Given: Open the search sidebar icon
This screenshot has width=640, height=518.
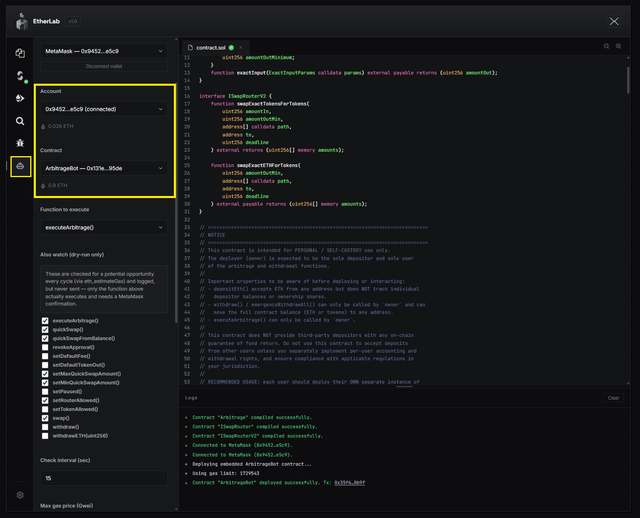Looking at the screenshot, I should 20,121.
